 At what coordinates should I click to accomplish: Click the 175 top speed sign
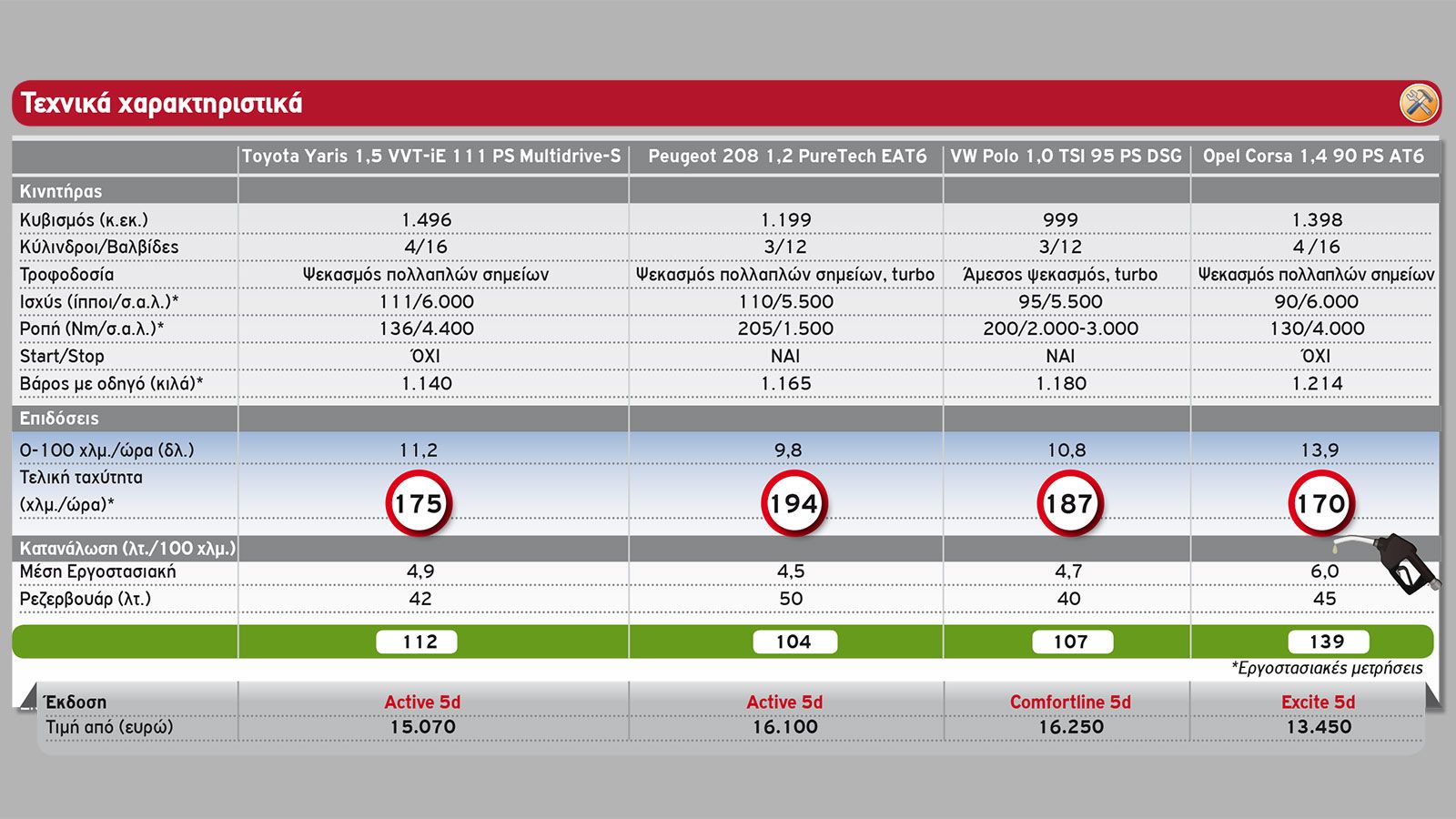[x=419, y=503]
